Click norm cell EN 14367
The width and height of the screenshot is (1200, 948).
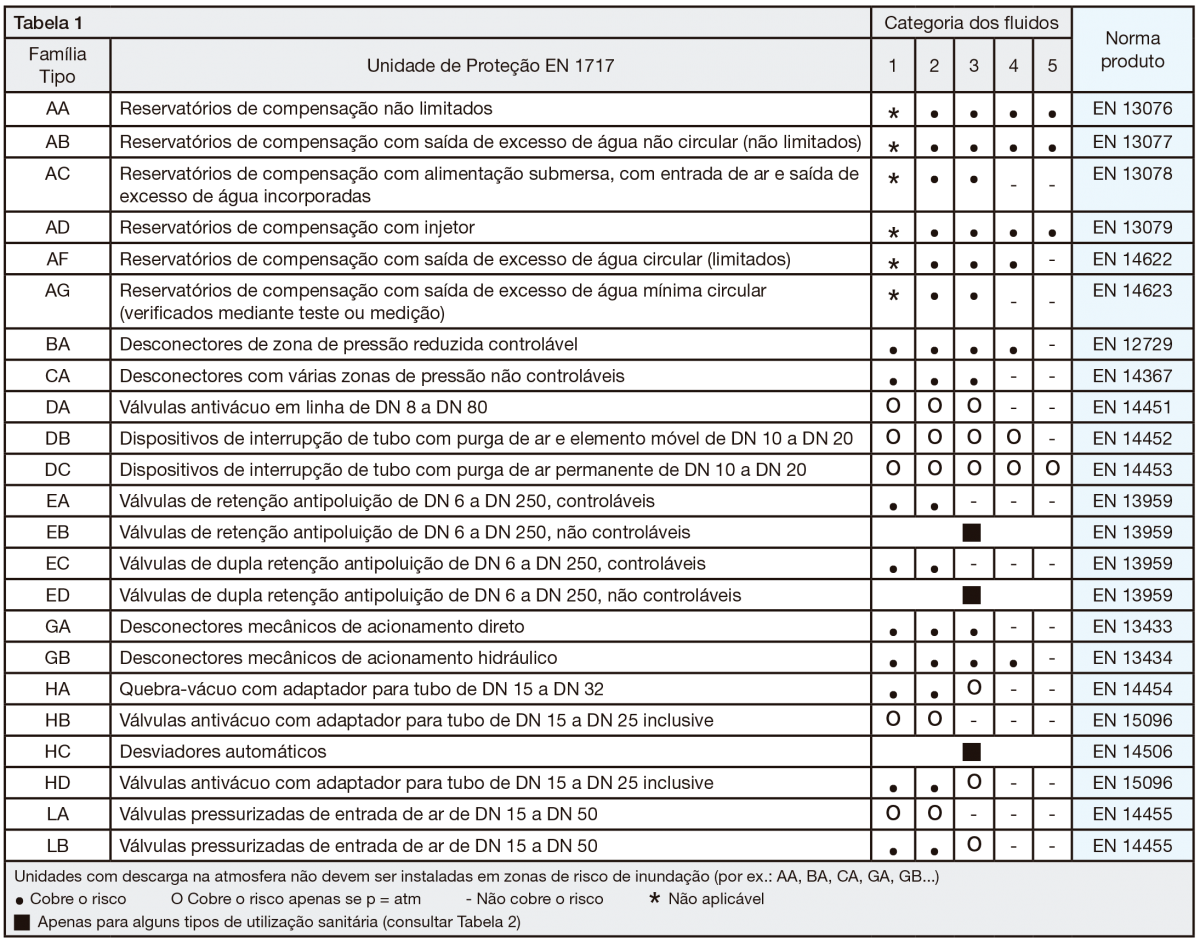point(1133,375)
